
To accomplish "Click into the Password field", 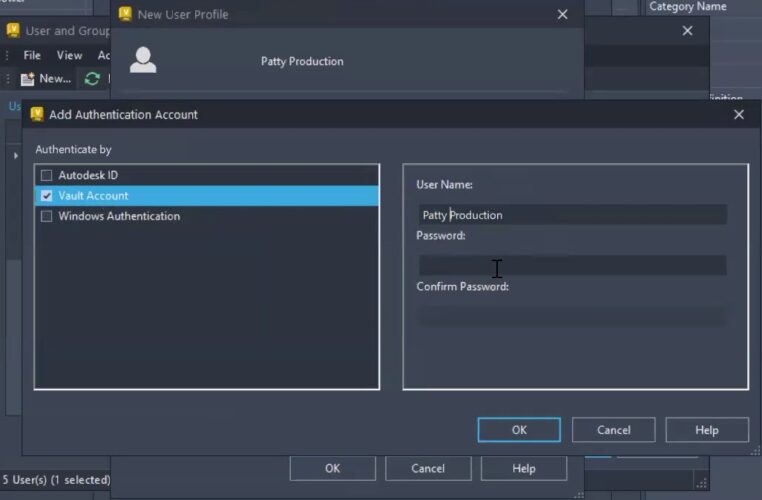I will [572, 265].
